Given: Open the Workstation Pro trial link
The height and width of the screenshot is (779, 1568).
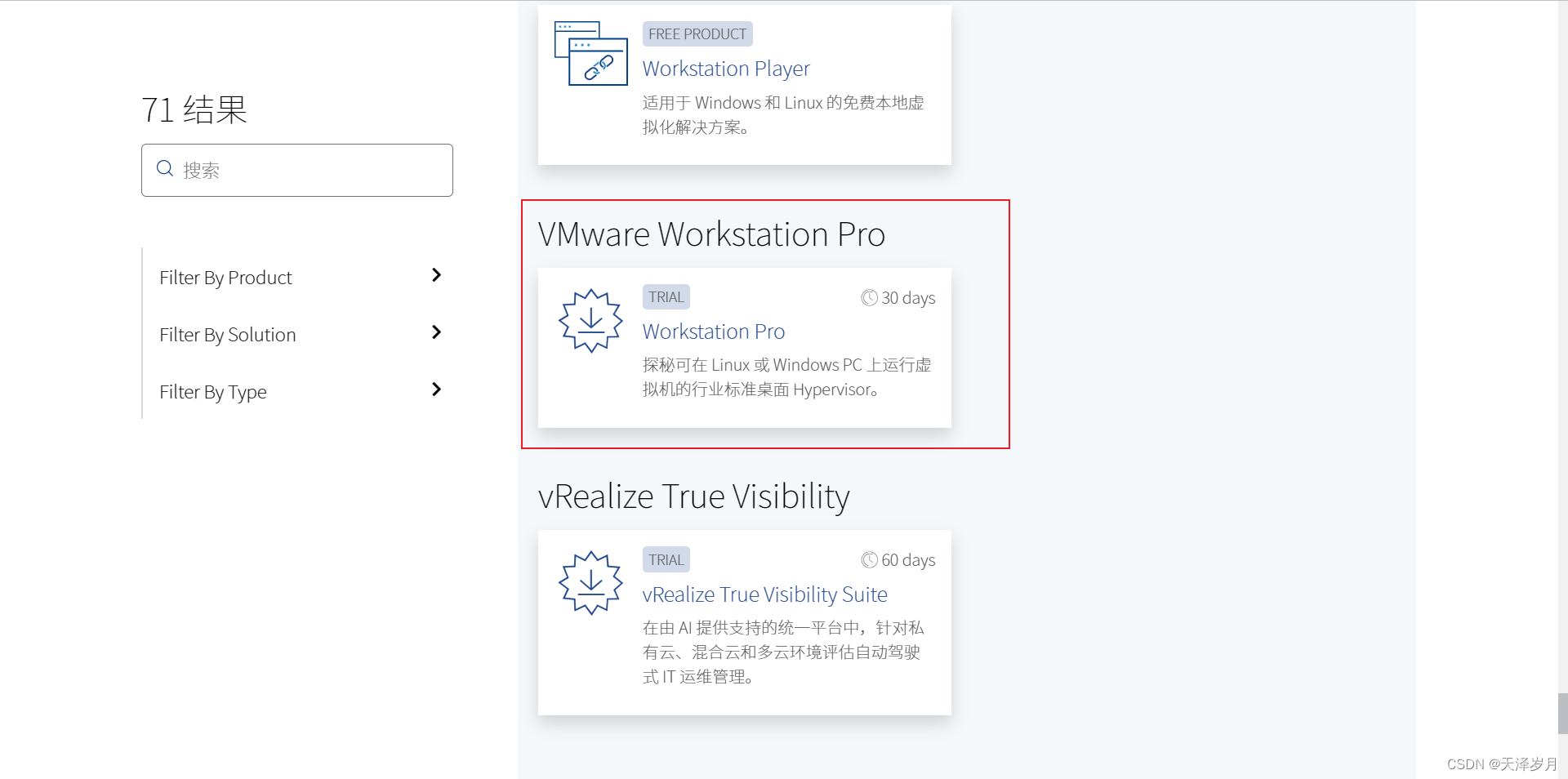Looking at the screenshot, I should point(714,332).
